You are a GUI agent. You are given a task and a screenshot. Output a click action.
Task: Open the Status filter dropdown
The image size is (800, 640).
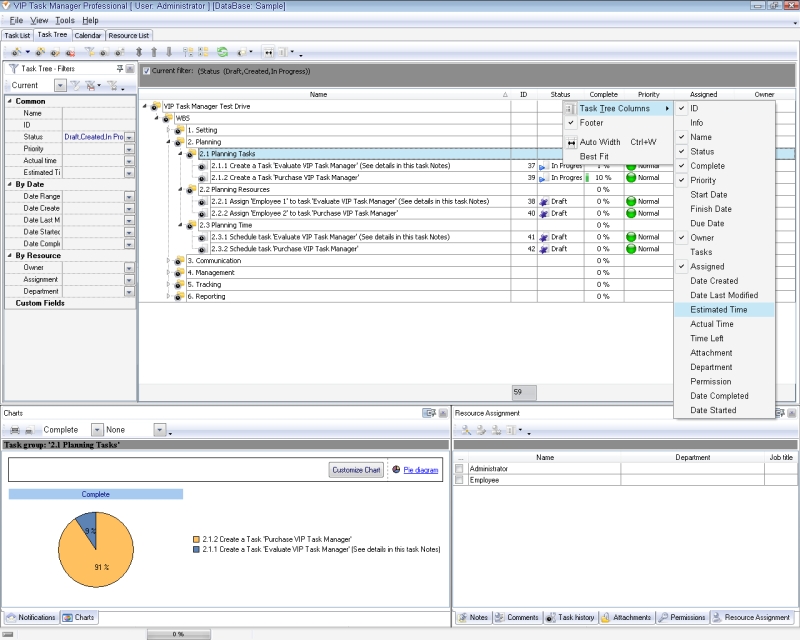tap(129, 137)
